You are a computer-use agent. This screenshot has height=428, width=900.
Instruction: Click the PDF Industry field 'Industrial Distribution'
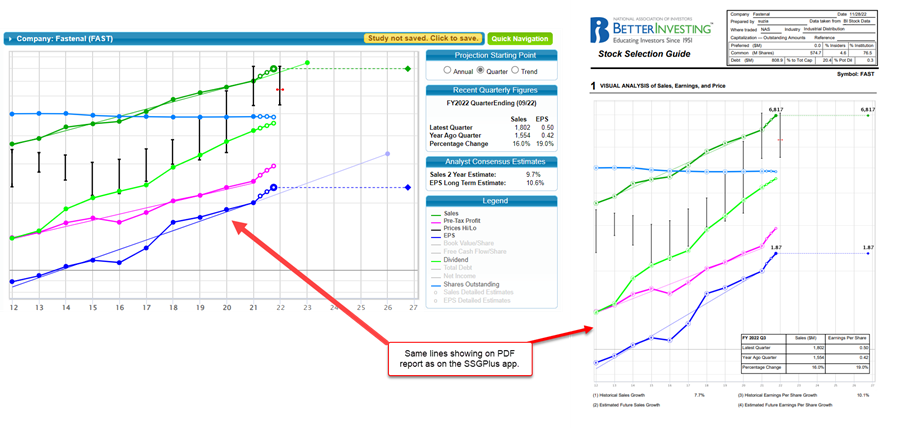pyautogui.click(x=823, y=28)
